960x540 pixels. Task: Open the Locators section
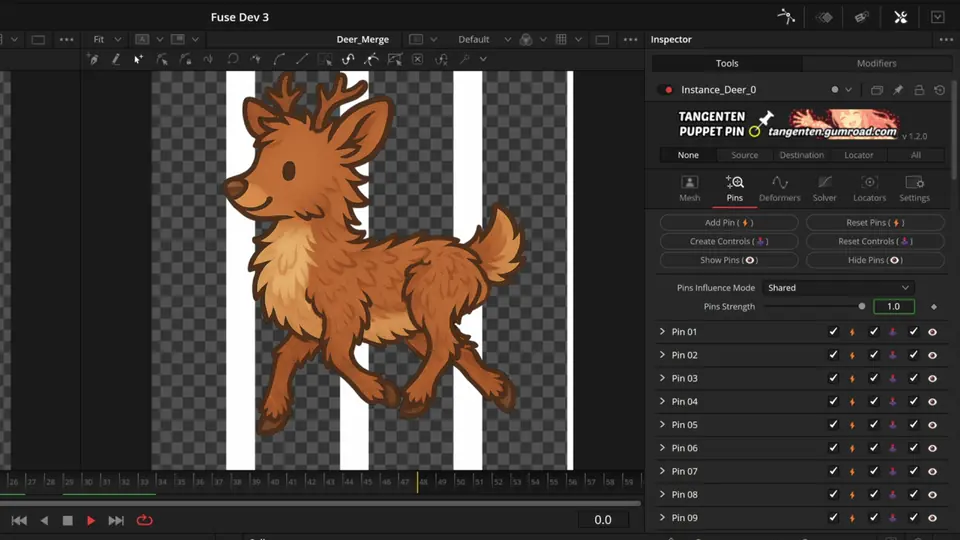pos(869,189)
